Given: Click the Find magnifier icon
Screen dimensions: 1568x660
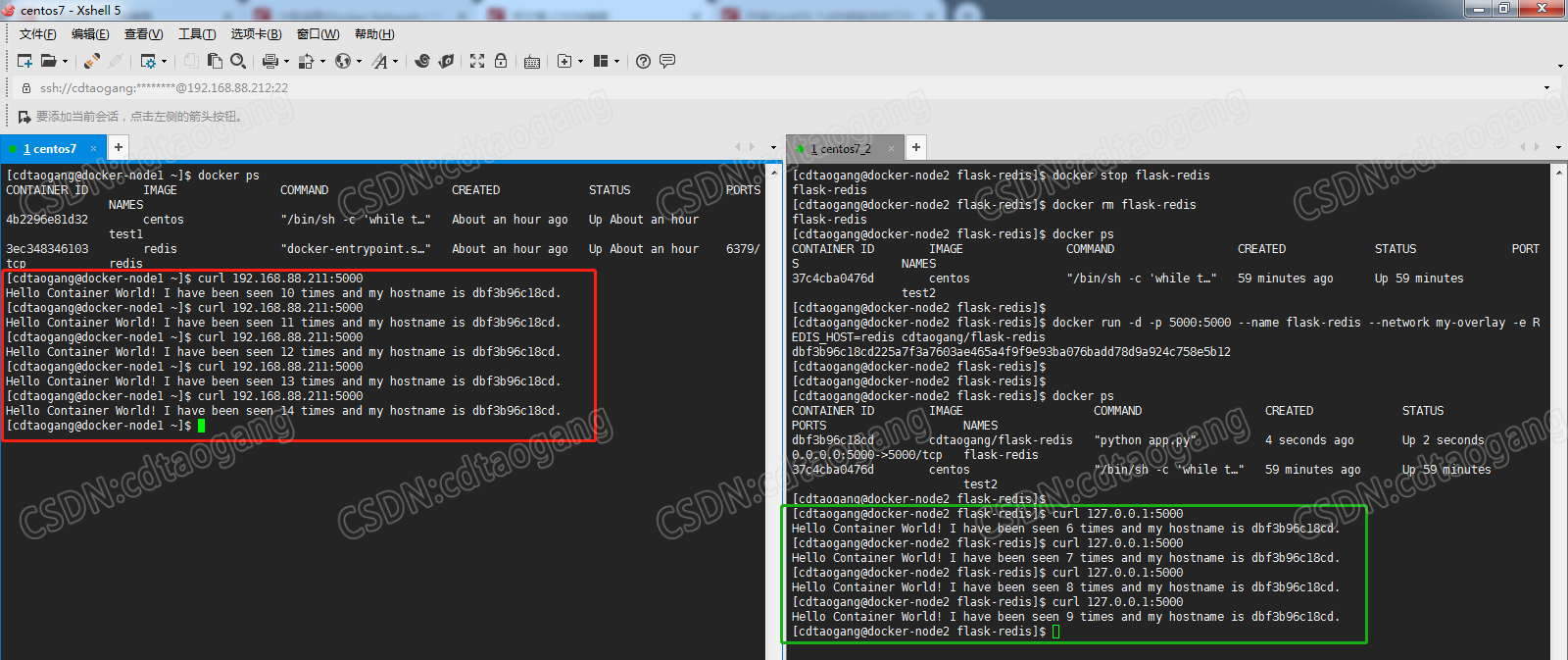Looking at the screenshot, I should click(x=238, y=61).
